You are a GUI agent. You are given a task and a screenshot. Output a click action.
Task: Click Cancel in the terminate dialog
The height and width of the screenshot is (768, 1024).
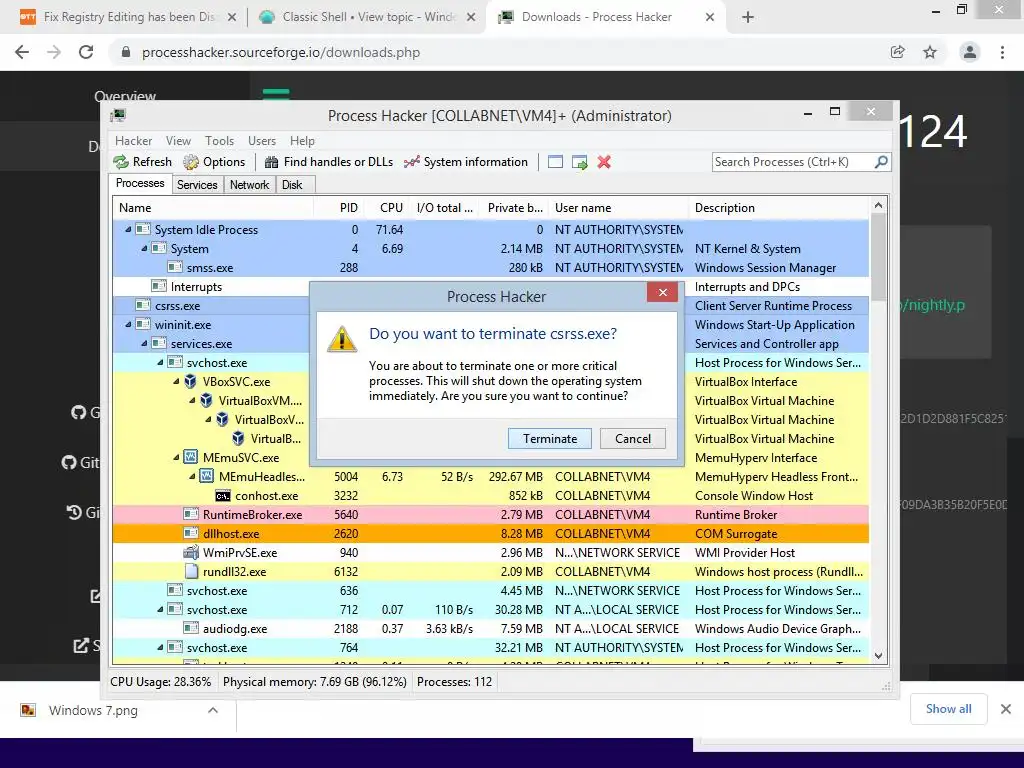pos(633,439)
